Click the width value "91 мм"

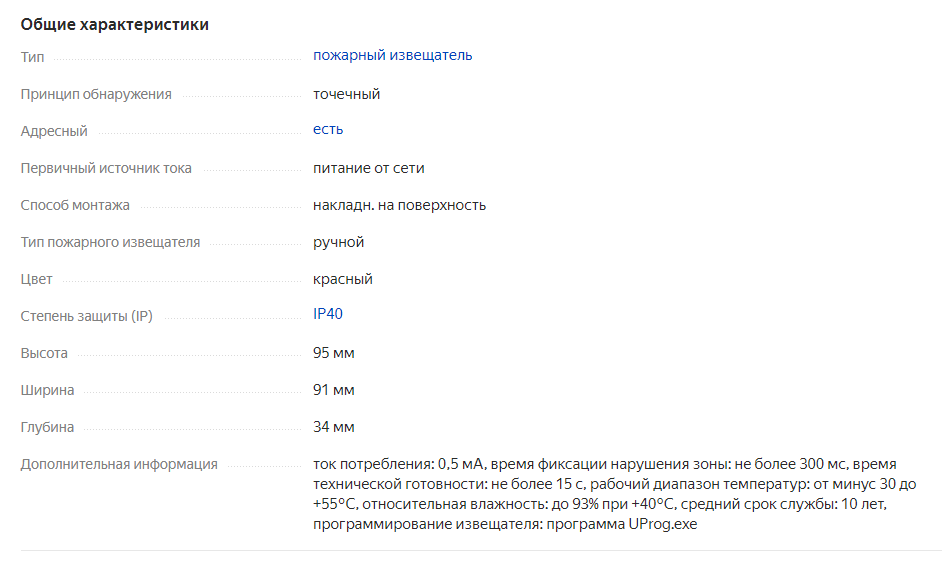click(x=334, y=391)
